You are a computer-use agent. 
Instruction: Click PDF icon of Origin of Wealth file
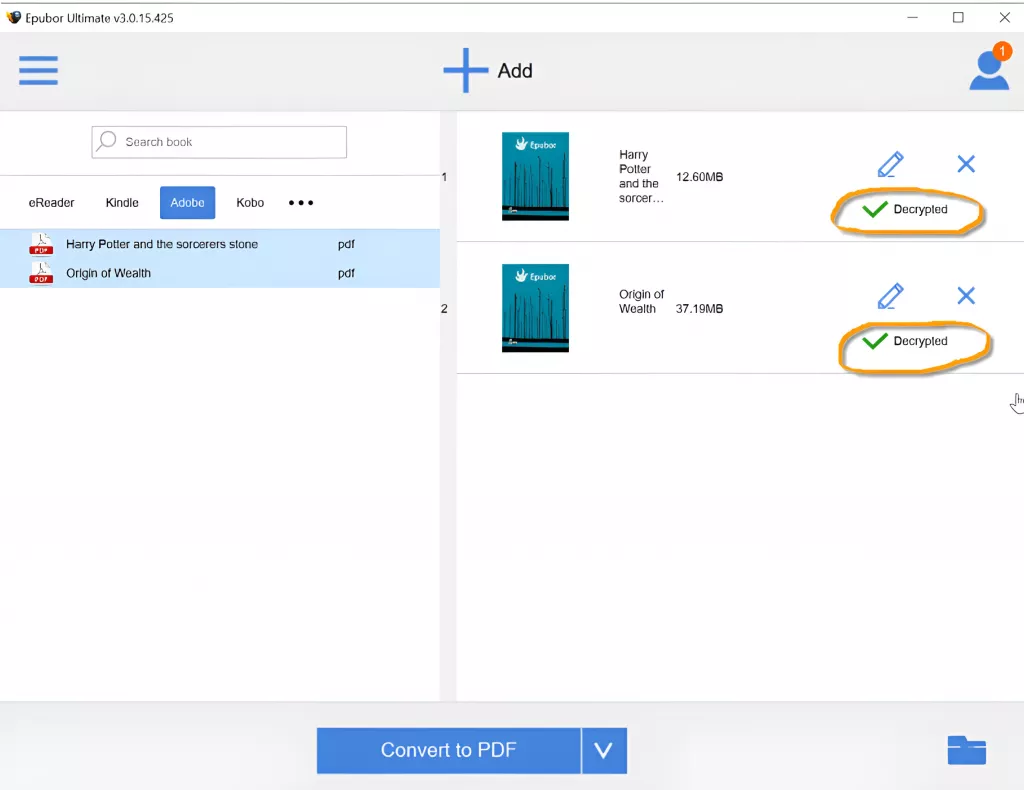[x=40, y=273]
